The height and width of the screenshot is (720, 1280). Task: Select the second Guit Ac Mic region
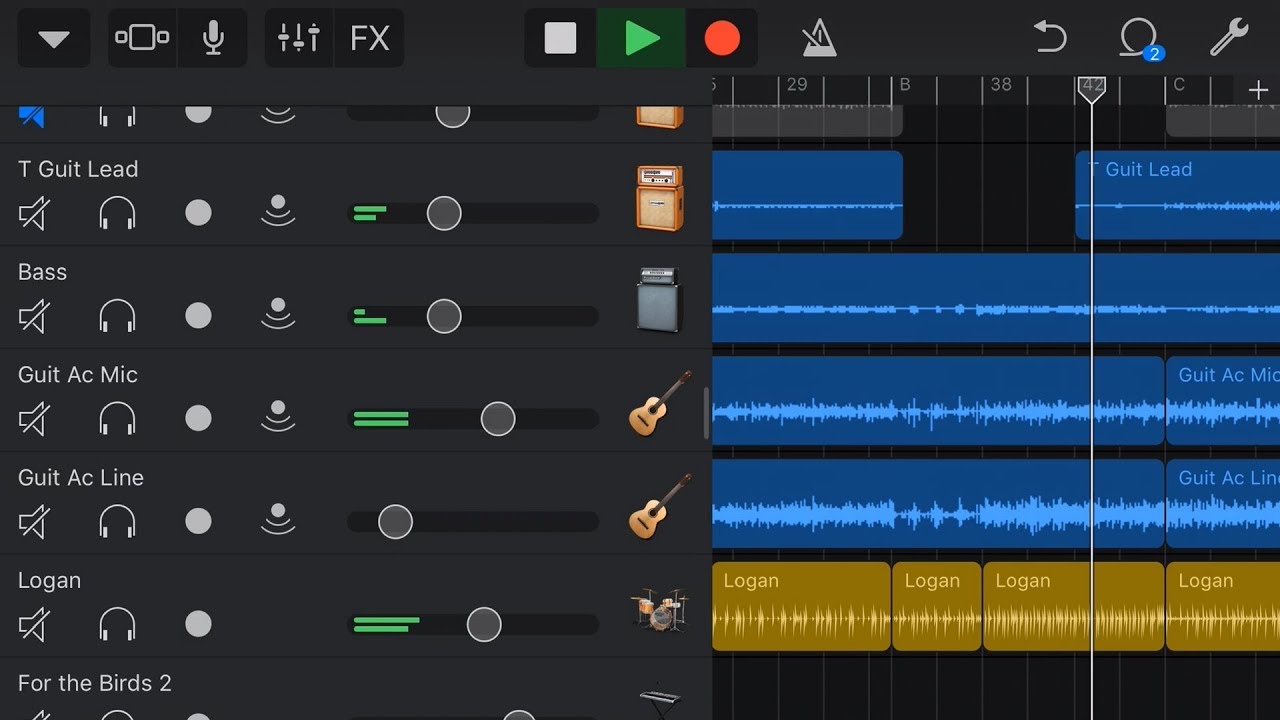pos(1223,401)
